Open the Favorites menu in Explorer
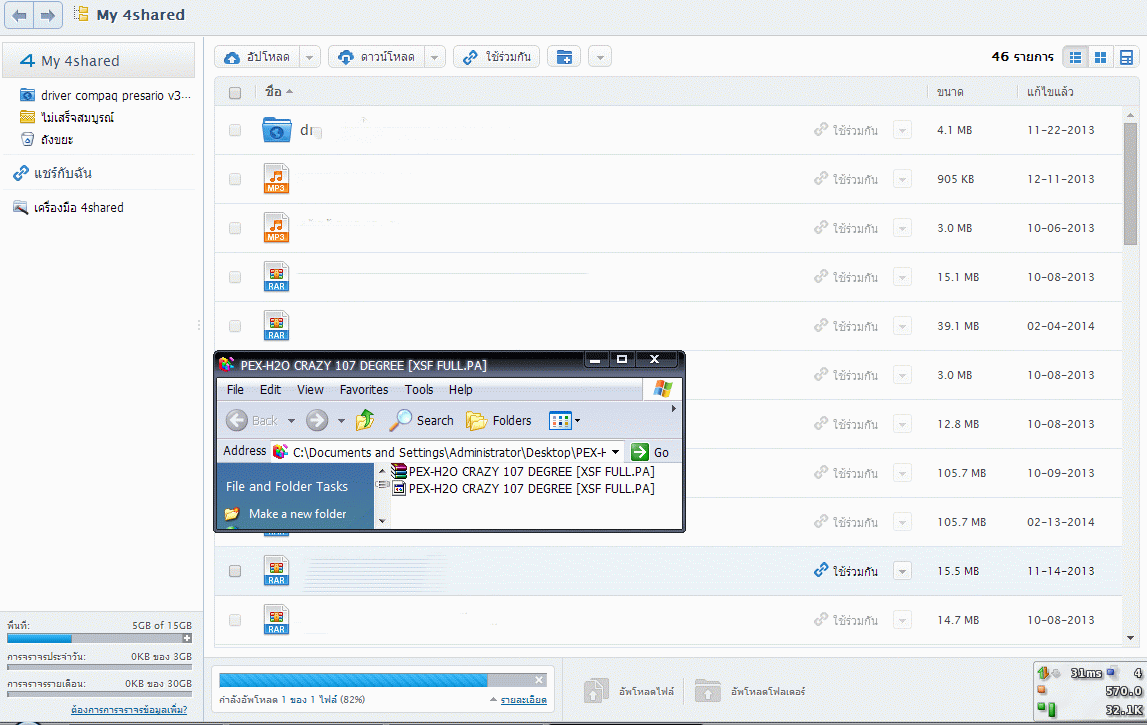The width and height of the screenshot is (1147, 725). pyautogui.click(x=364, y=389)
